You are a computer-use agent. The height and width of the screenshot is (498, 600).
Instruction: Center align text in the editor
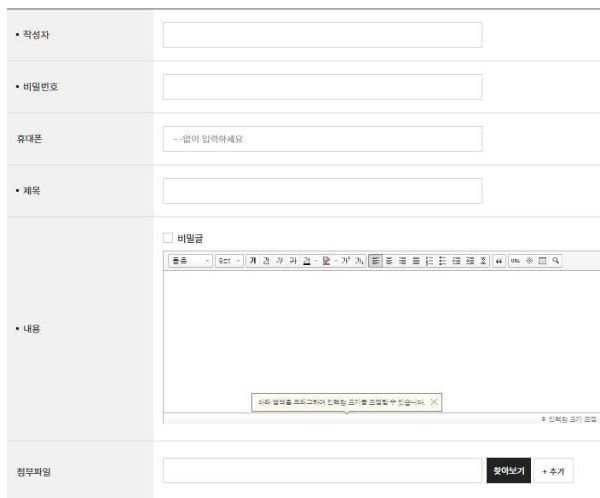tap(389, 261)
